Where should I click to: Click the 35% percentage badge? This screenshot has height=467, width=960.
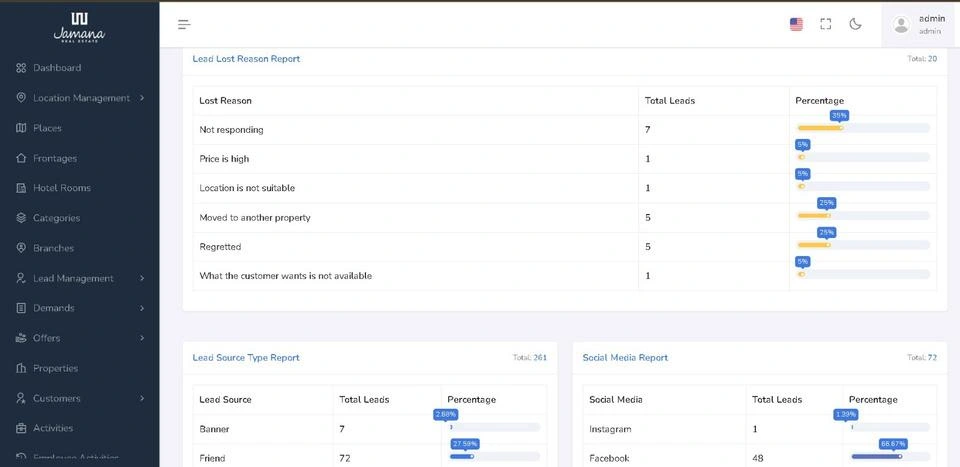tap(839, 115)
